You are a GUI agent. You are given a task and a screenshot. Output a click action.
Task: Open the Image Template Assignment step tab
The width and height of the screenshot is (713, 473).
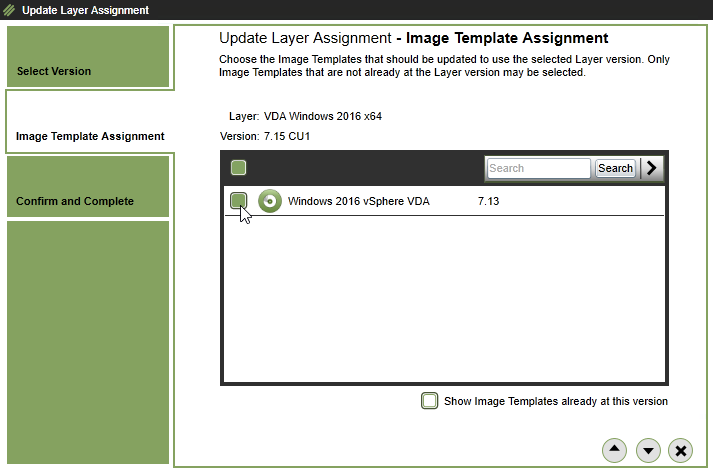click(90, 122)
